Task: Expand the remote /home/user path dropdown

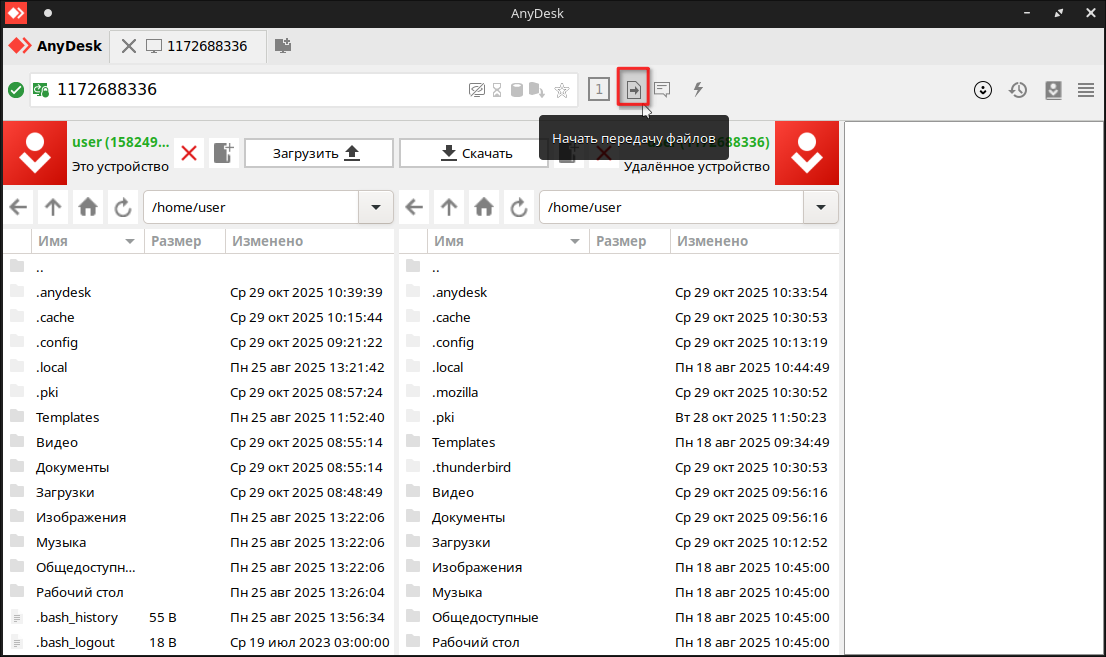Action: pos(820,208)
